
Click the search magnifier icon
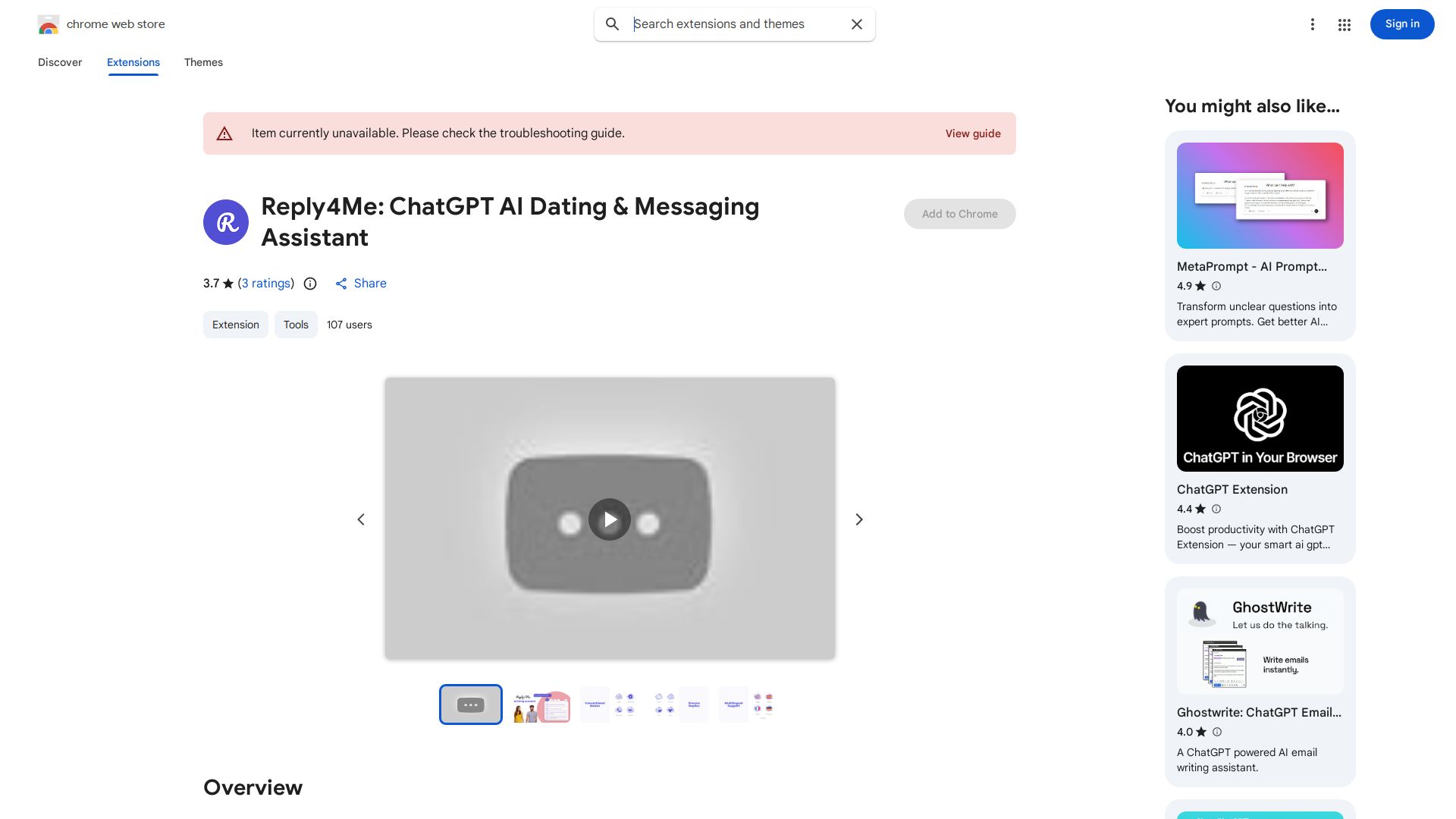tap(612, 24)
